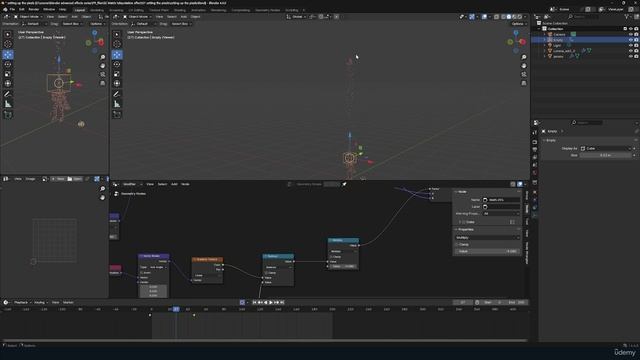Adjust the Value slider in sidebar Properties

[x=487, y=251]
